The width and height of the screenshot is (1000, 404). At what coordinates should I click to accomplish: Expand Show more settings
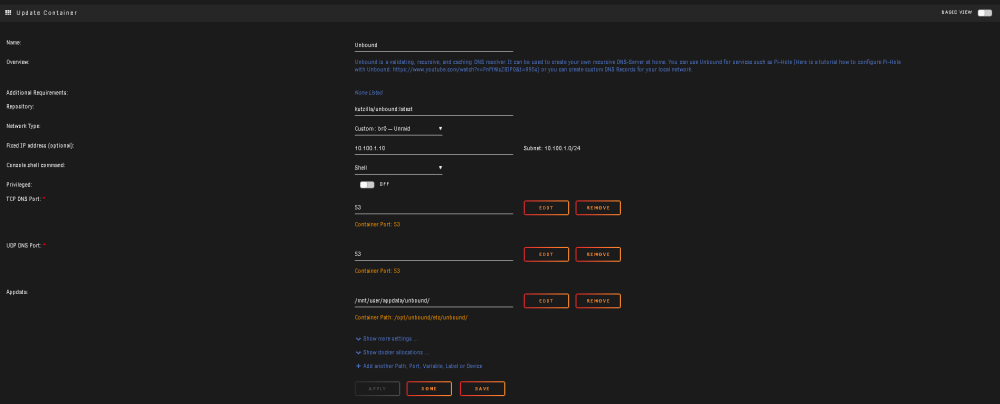pyautogui.click(x=386, y=338)
